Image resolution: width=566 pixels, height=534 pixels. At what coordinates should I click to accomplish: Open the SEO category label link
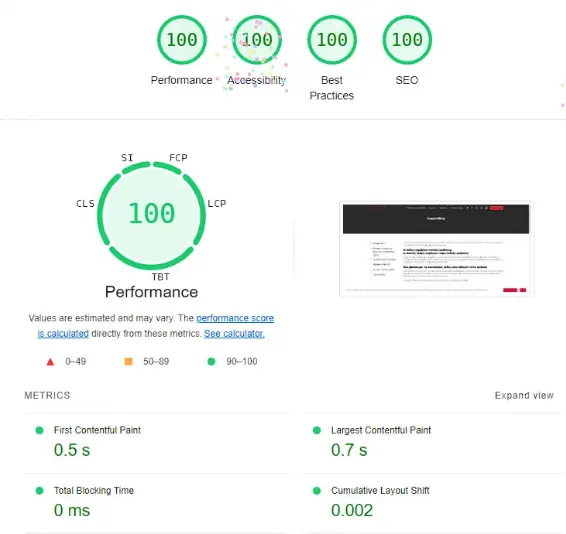click(407, 80)
